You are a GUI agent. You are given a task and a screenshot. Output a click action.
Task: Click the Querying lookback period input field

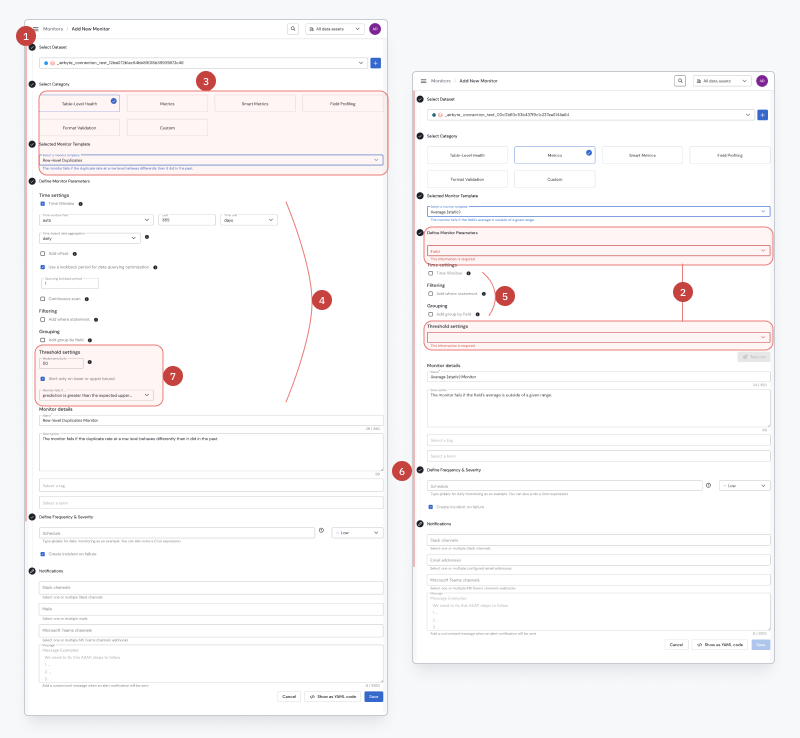click(x=70, y=283)
